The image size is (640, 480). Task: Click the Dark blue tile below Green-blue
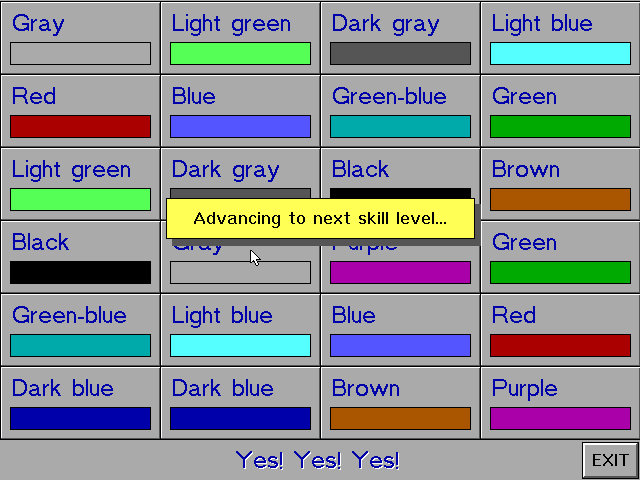pos(80,402)
